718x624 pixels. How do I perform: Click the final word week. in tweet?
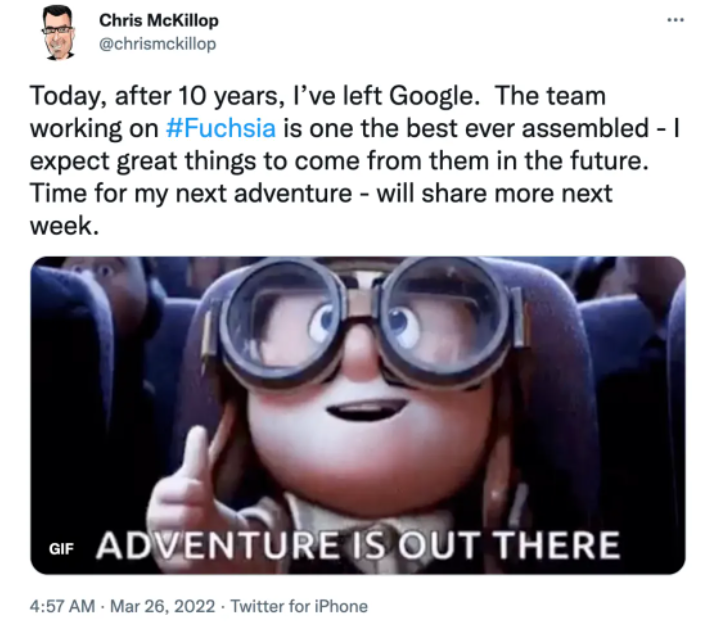pos(65,226)
